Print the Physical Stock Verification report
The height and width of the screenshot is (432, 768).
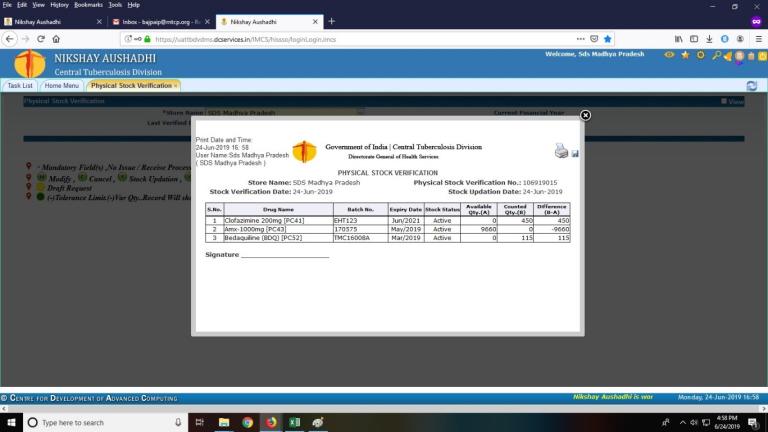561,151
